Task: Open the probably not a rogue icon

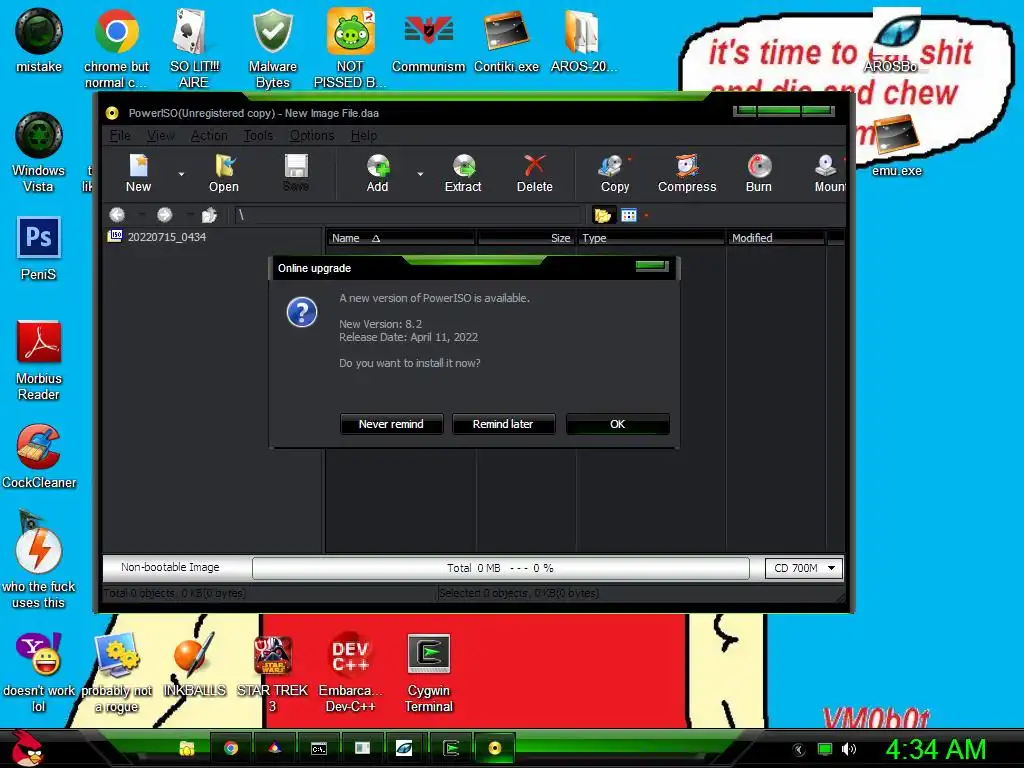Action: 116,673
